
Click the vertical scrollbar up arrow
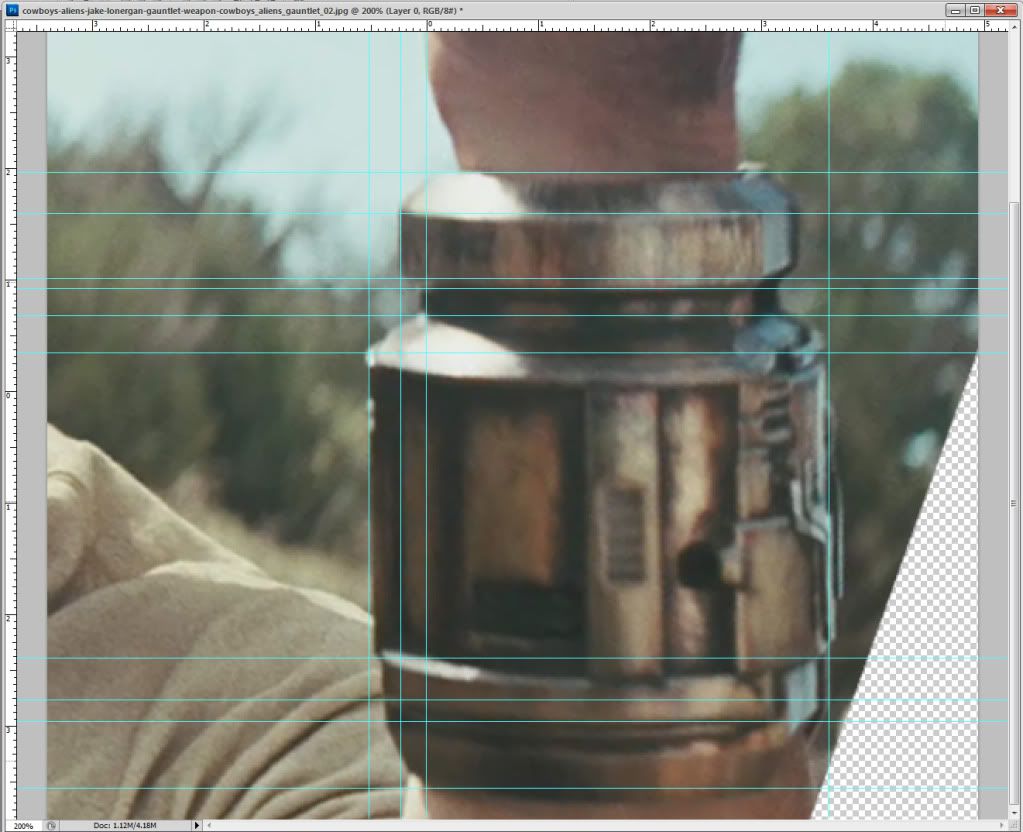click(1013, 25)
